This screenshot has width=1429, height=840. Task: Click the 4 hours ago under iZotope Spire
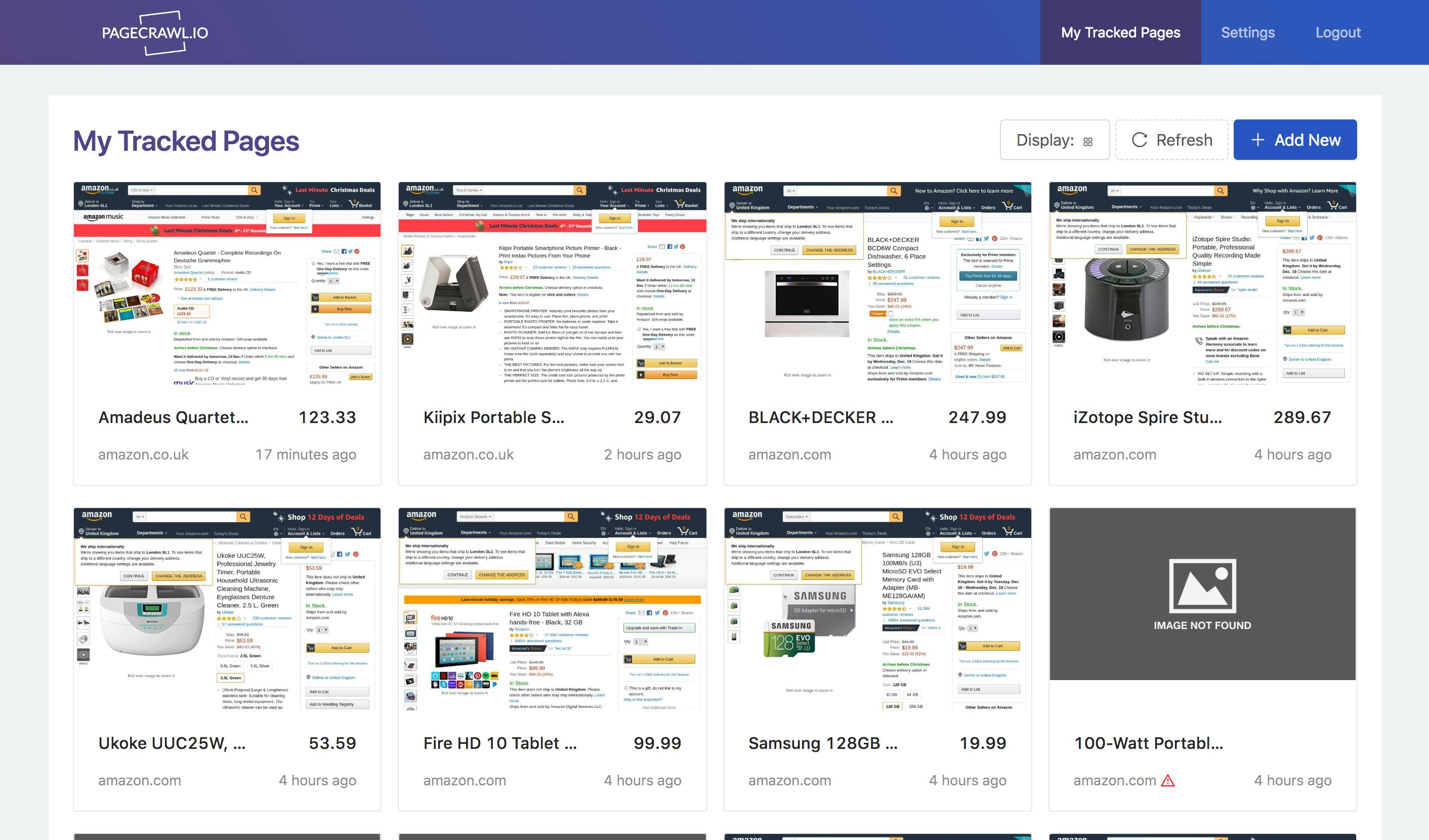coord(1293,454)
